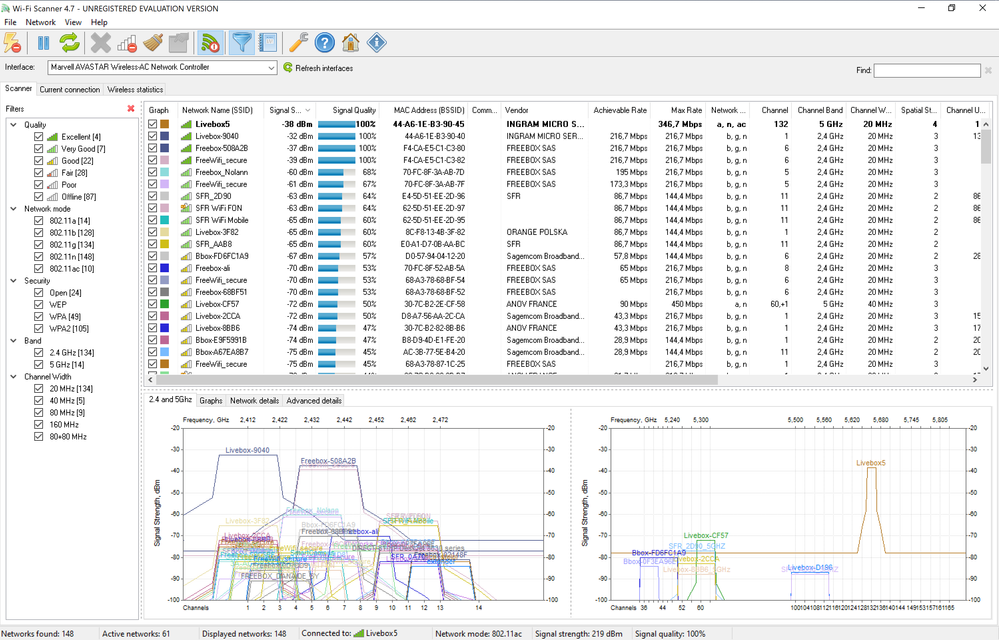Switch to the Wireless statistics tab
Viewport: 999px width, 640px height.
pyautogui.click(x=134, y=90)
